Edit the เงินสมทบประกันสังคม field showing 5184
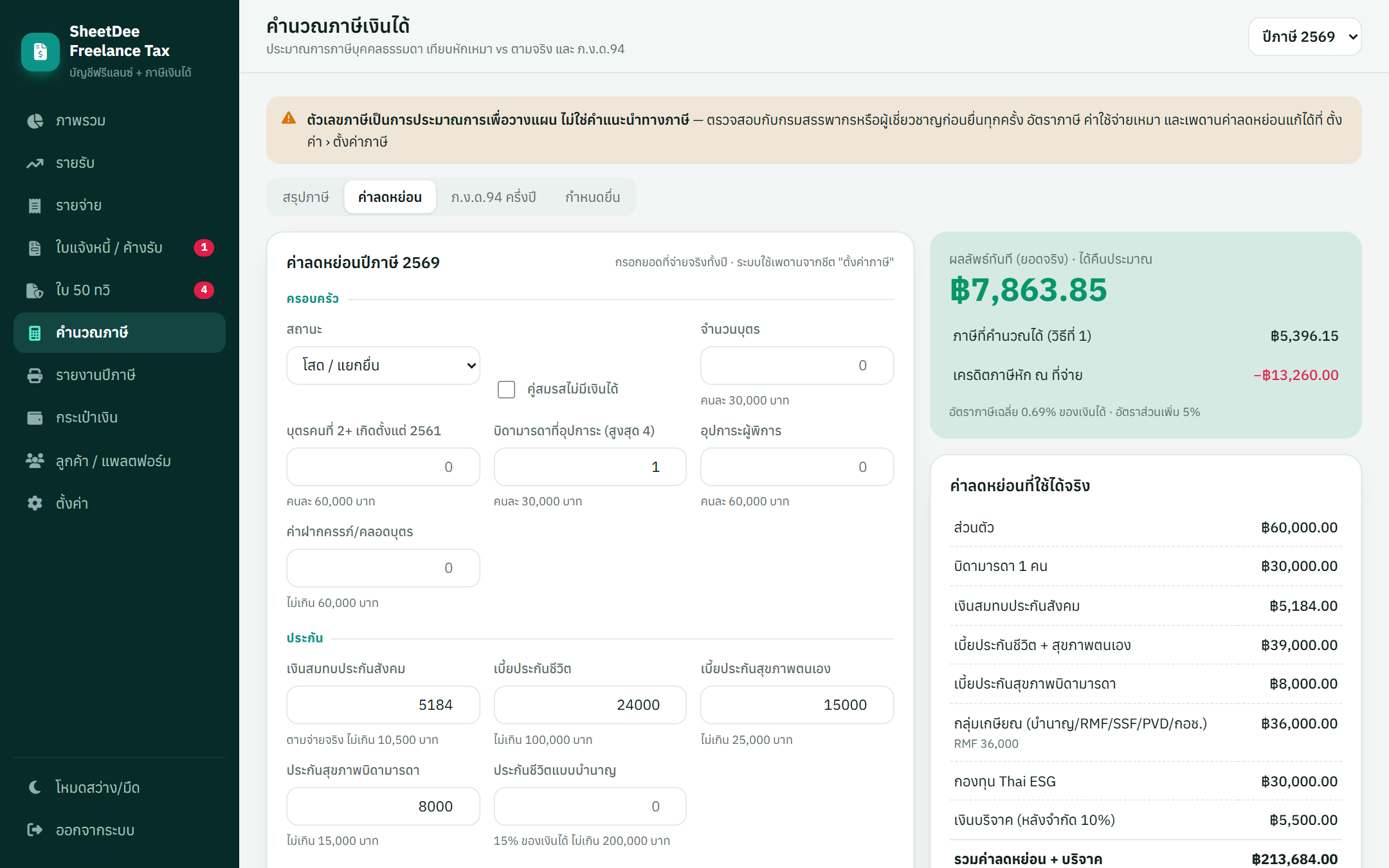Viewport: 1389px width, 868px height. pos(383,705)
